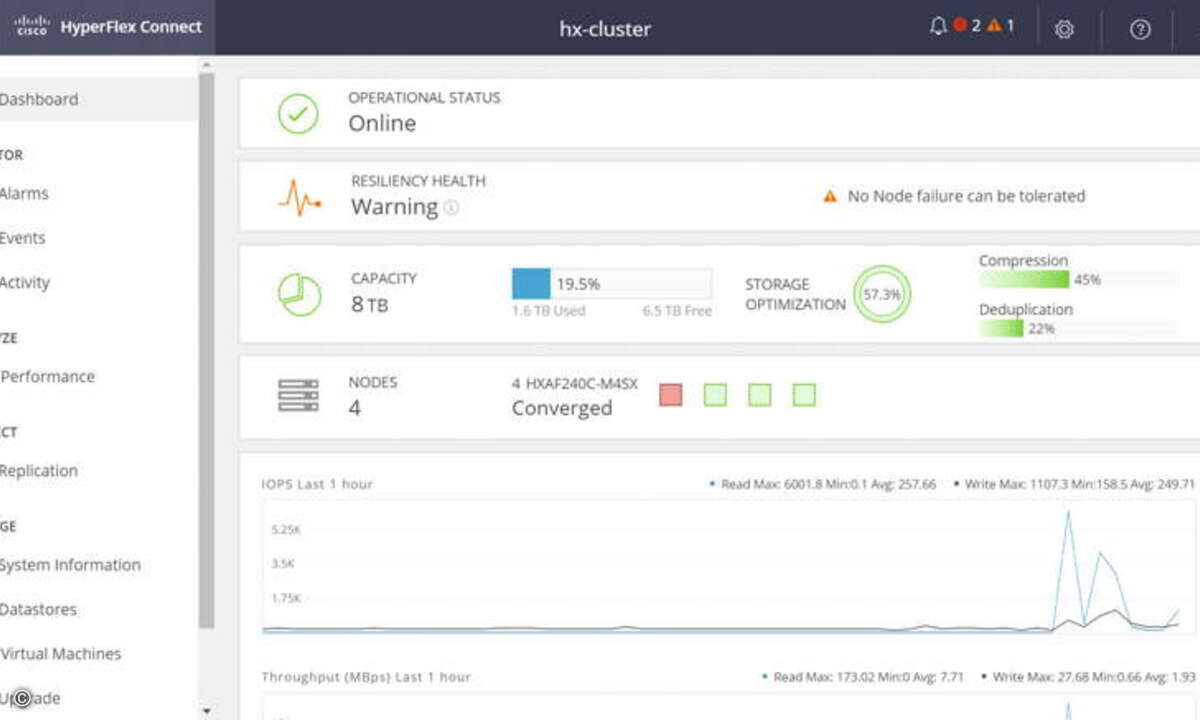Open the alarm notifications bell
Image resolution: width=1200 pixels, height=720 pixels.
[937, 26]
